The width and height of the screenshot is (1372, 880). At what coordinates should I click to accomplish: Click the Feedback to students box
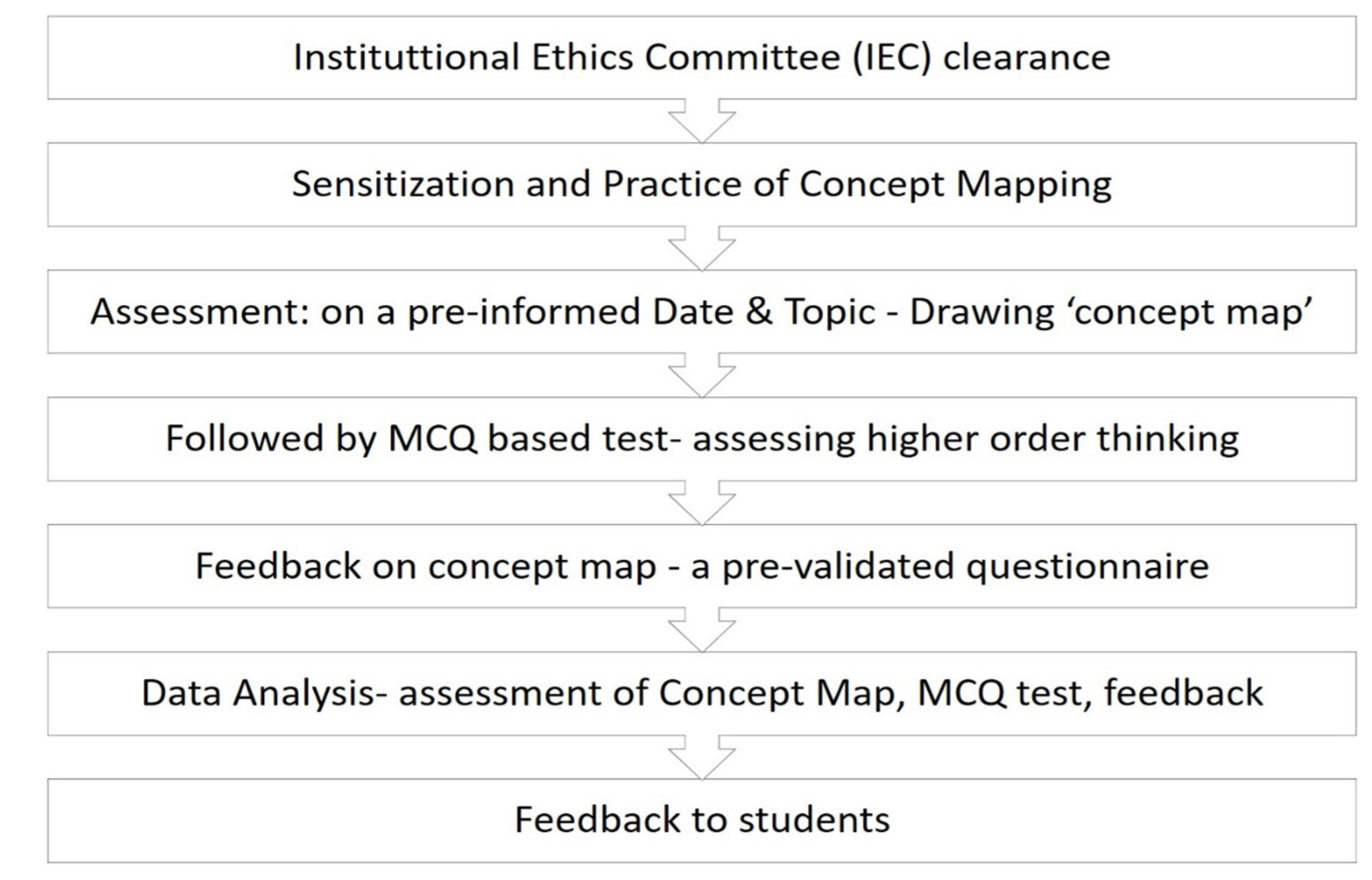702,821
